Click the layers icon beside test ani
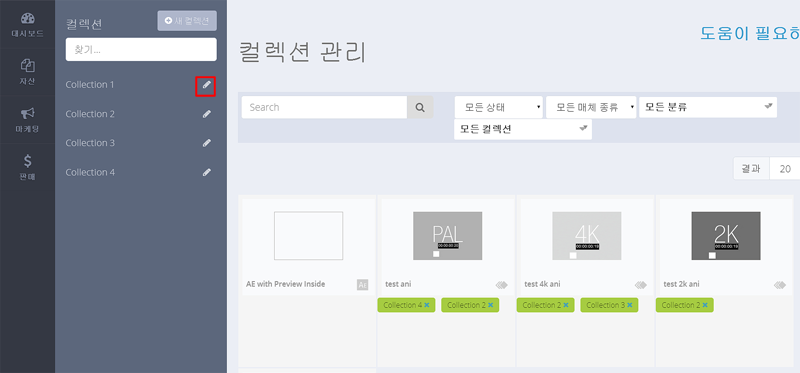Image resolution: width=800 pixels, height=373 pixels. (x=501, y=285)
